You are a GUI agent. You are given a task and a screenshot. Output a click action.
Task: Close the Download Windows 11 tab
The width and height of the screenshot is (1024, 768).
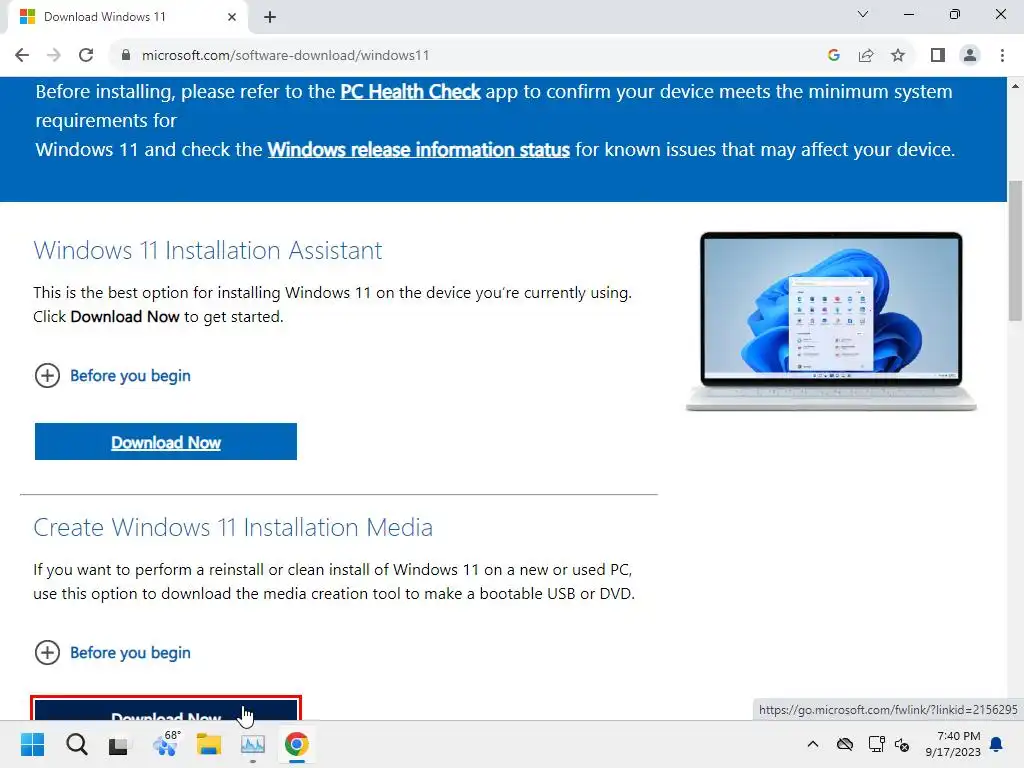232,17
